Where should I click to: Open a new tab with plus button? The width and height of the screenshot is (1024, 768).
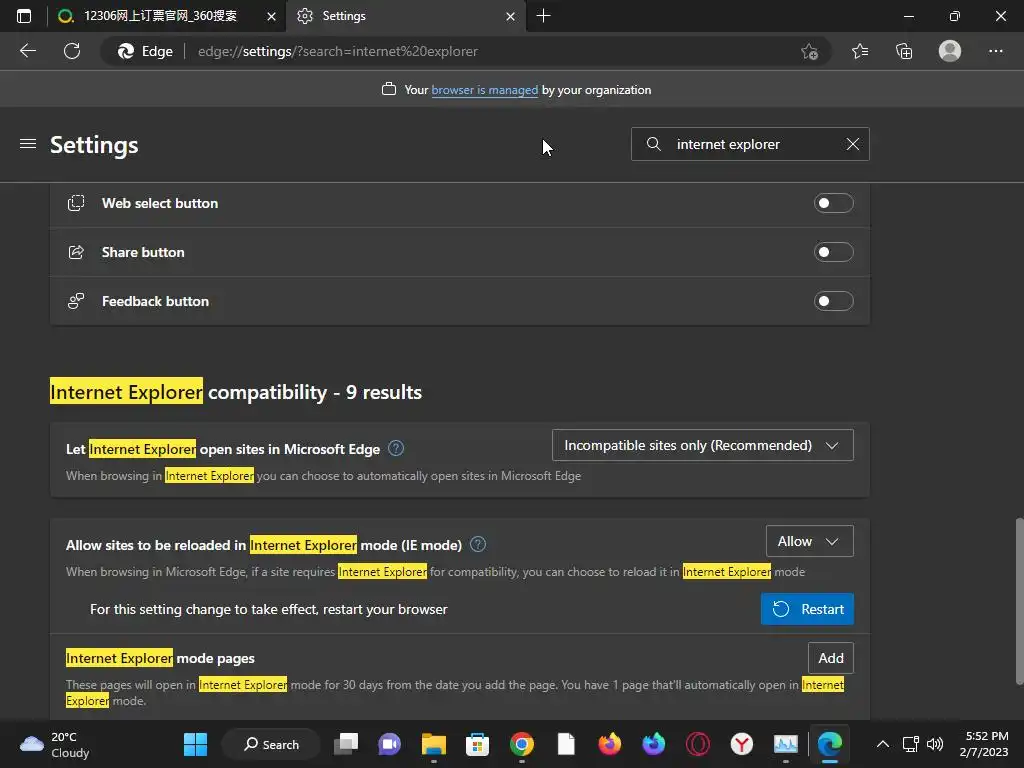pyautogui.click(x=543, y=16)
